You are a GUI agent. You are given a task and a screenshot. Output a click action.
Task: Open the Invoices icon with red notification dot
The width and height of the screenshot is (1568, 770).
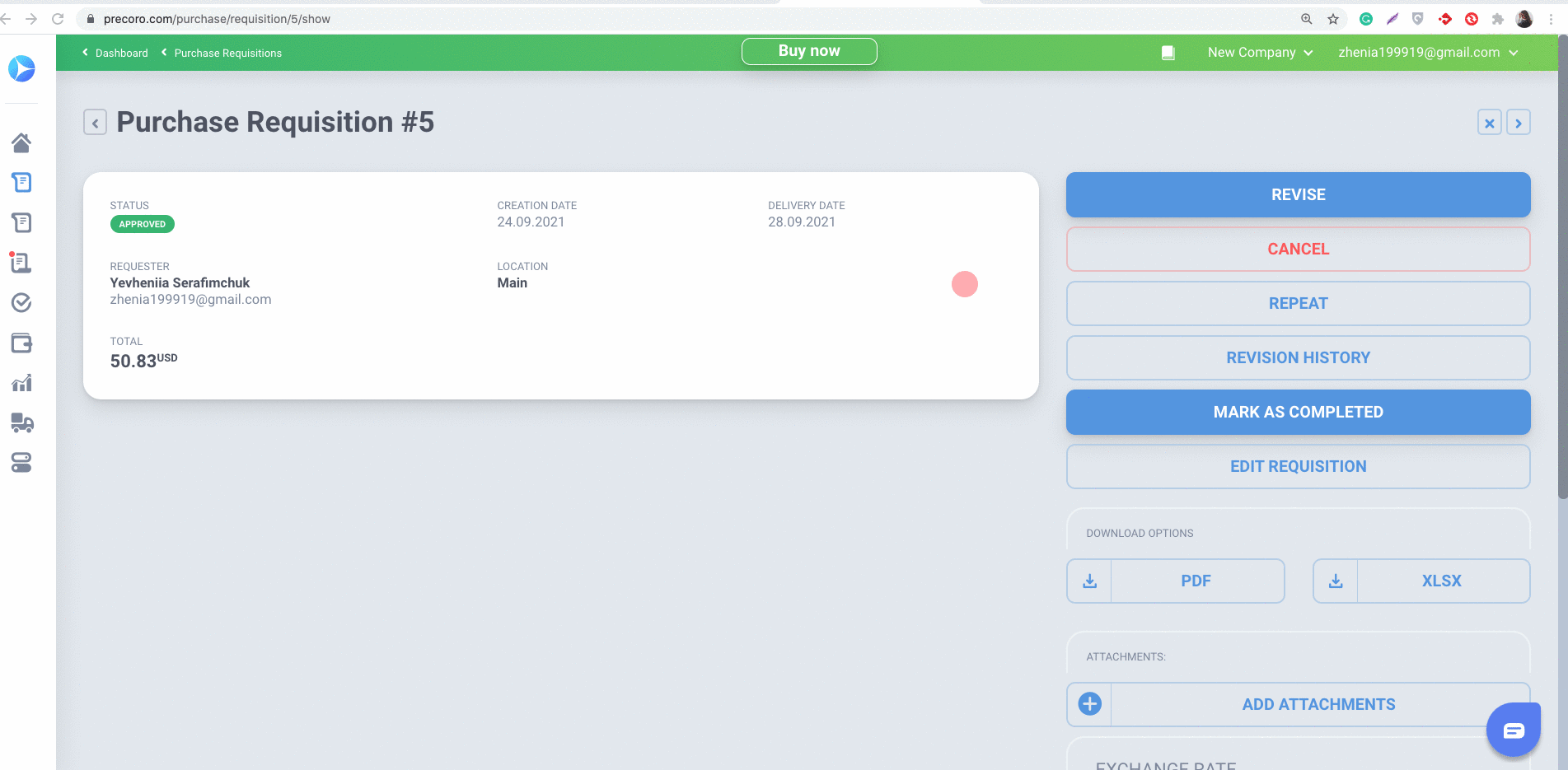click(22, 262)
